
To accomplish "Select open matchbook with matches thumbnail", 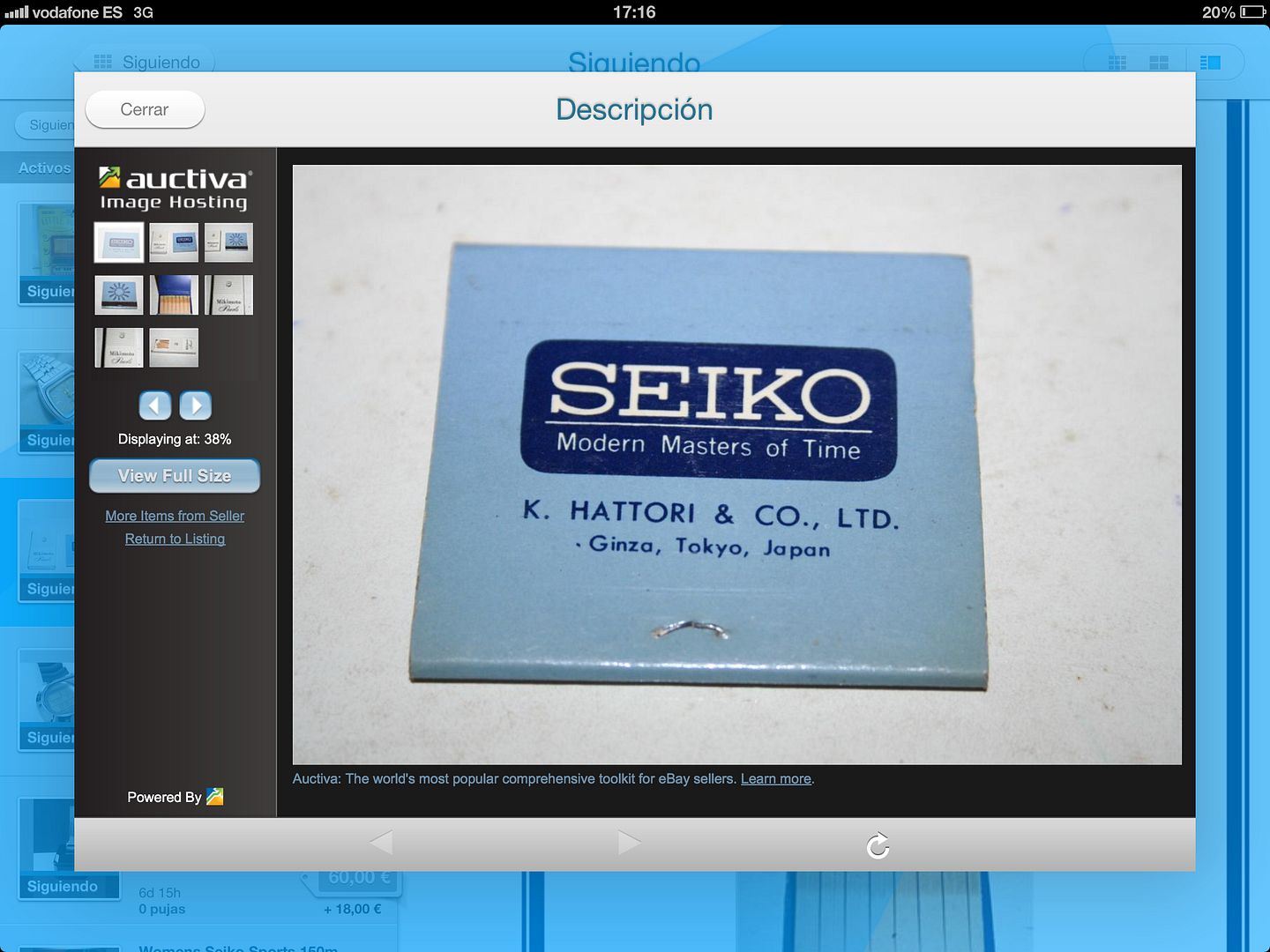I will click(174, 295).
